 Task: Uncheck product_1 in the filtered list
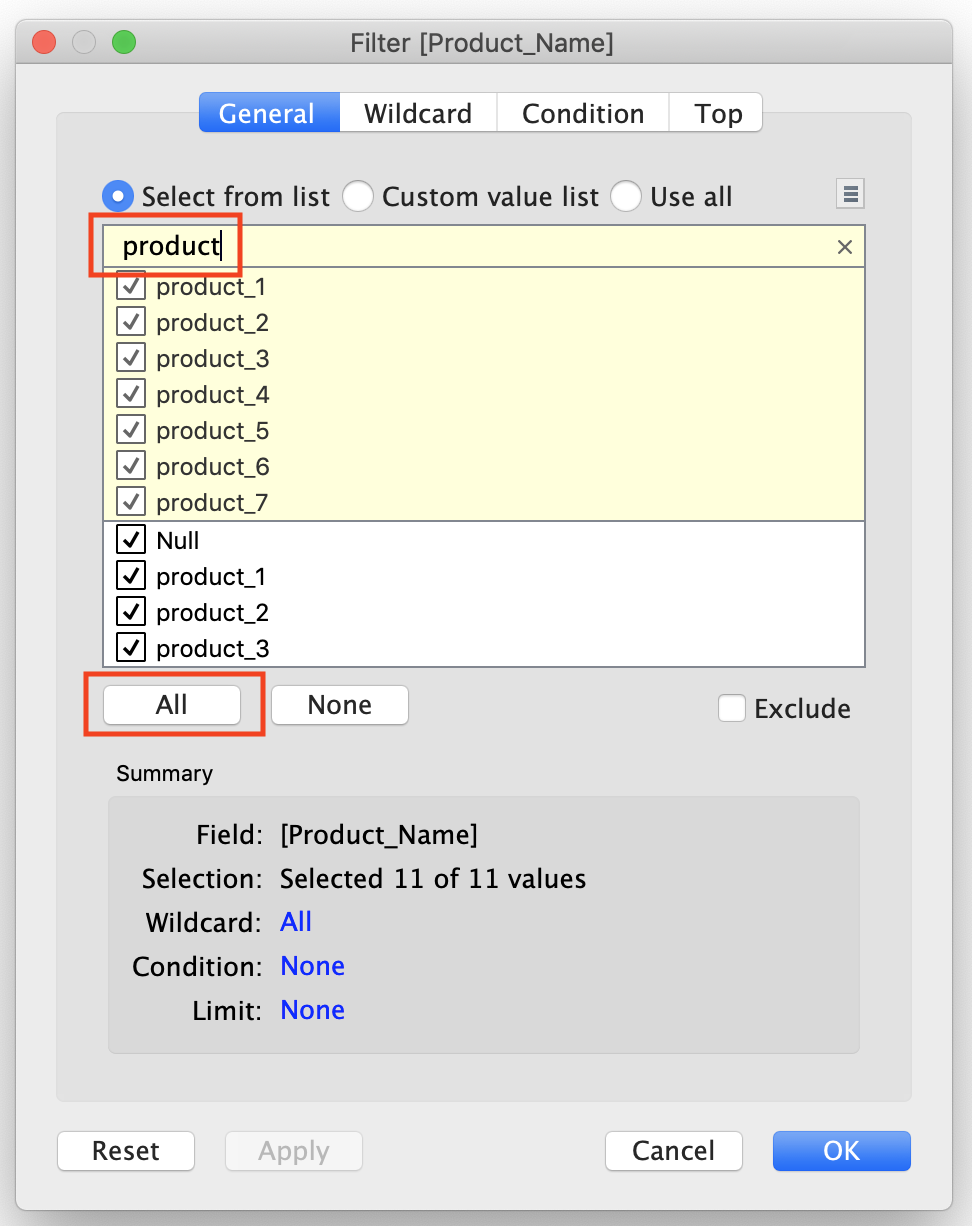[131, 286]
